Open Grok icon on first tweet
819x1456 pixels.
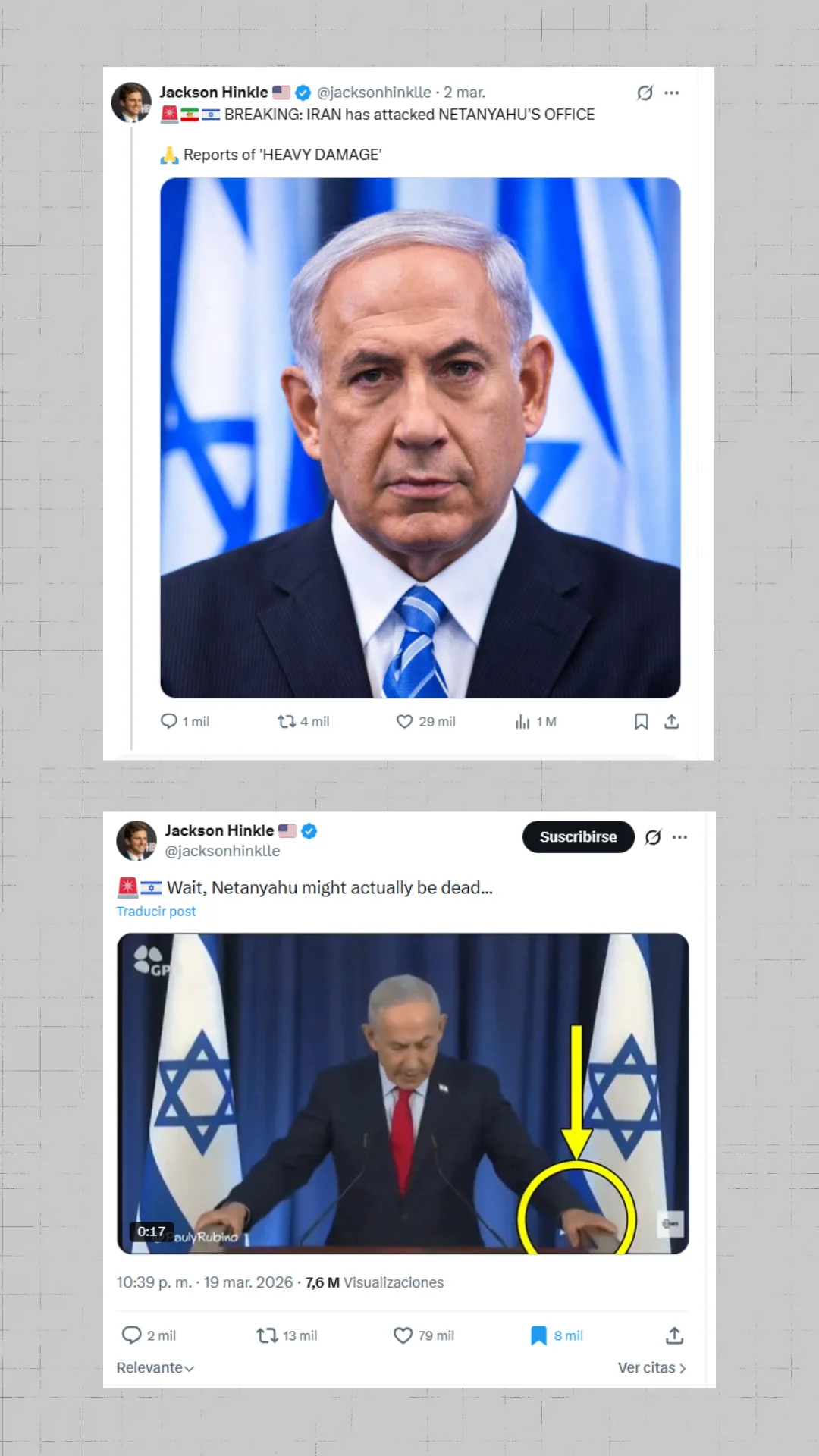tap(645, 93)
